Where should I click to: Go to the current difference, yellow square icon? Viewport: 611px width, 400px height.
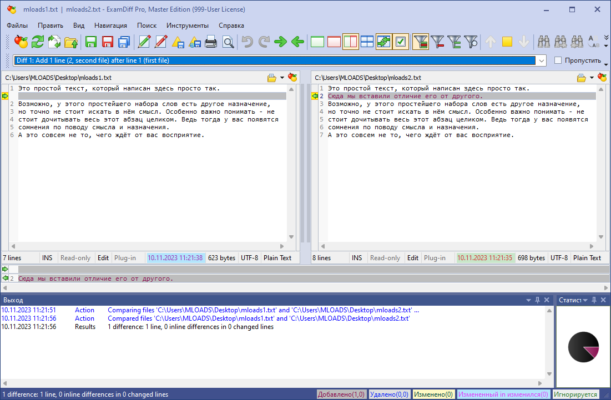pyautogui.click(x=507, y=42)
